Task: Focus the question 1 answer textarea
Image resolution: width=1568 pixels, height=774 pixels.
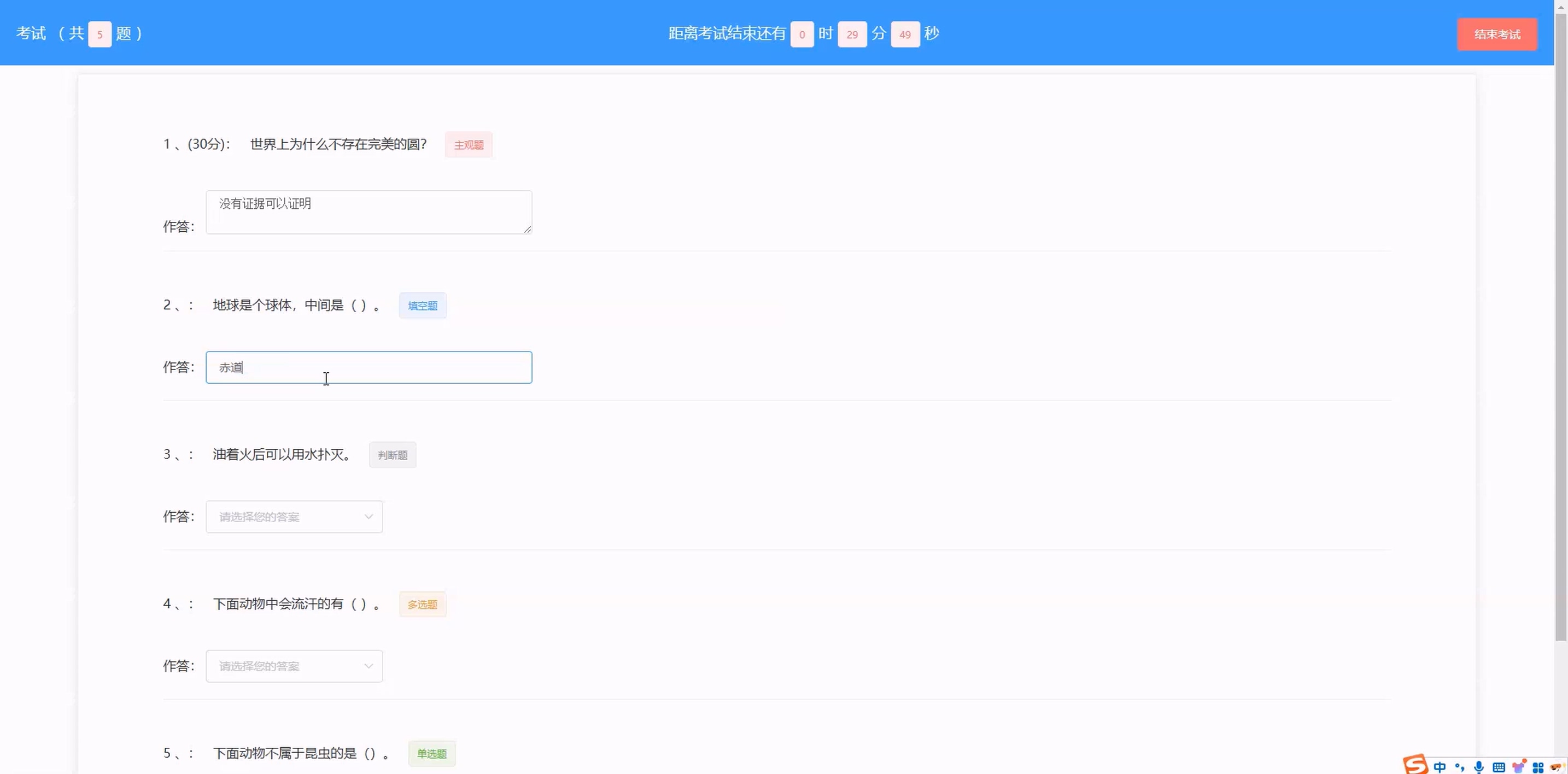Action: tap(368, 212)
